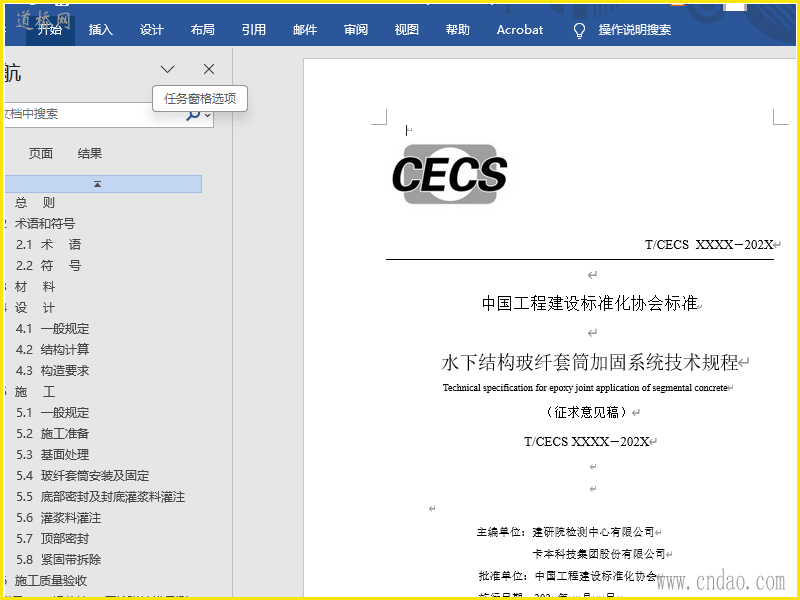
Task: Select heading 4.2 结构计算
Action: coord(53,349)
